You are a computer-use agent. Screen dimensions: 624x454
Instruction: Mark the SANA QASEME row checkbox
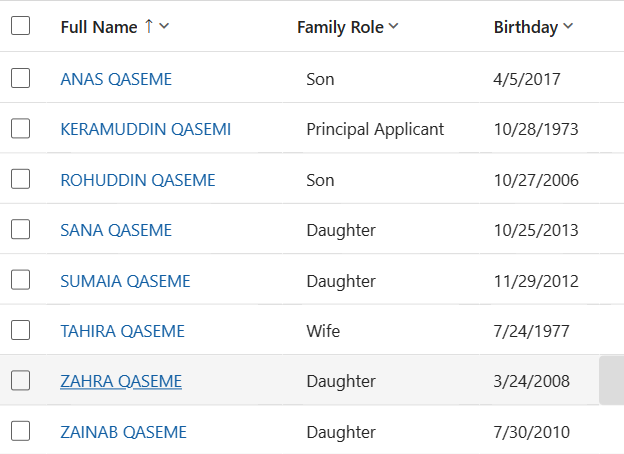(20, 229)
